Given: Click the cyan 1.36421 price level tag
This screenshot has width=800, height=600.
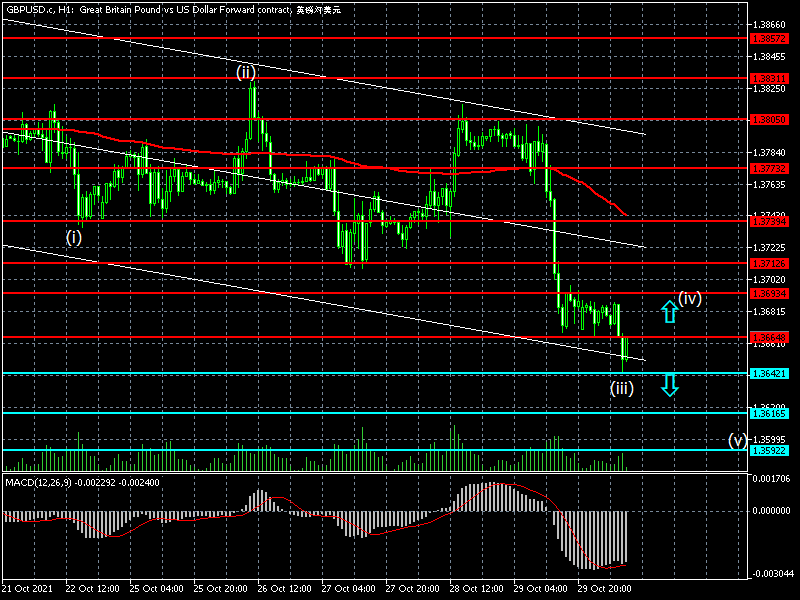Looking at the screenshot, I should pyautogui.click(x=769, y=374).
